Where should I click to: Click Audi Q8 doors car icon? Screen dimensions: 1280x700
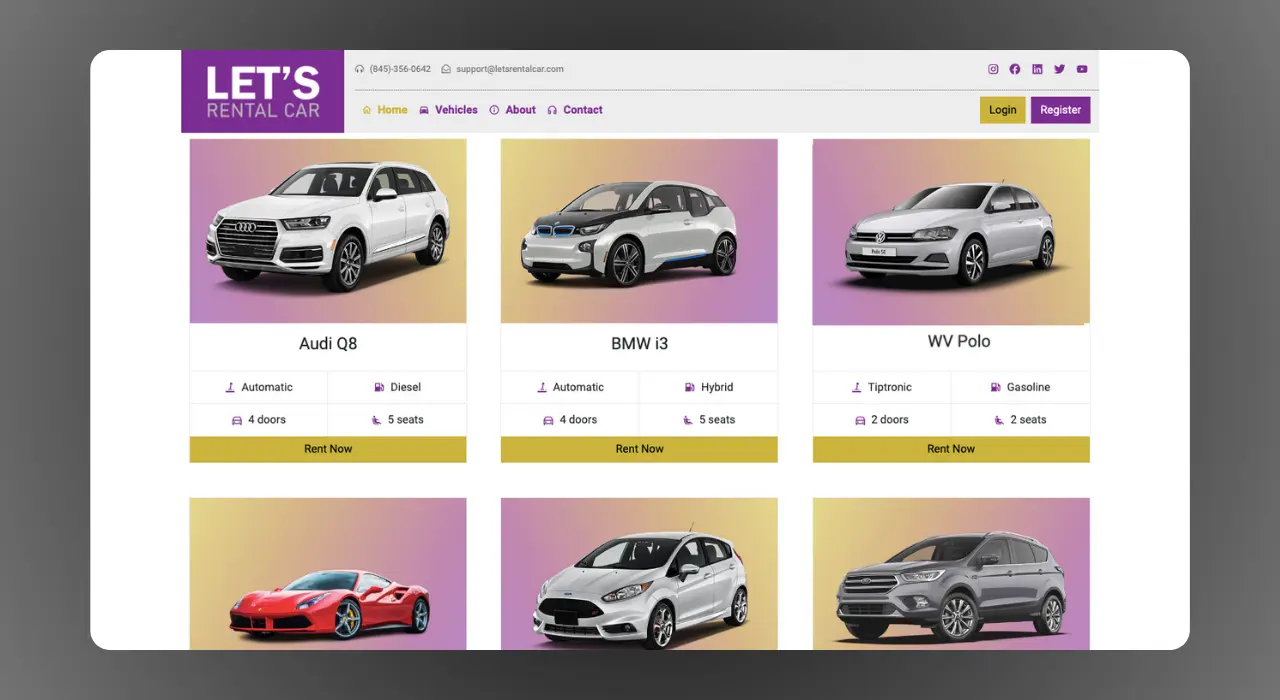[237, 420]
